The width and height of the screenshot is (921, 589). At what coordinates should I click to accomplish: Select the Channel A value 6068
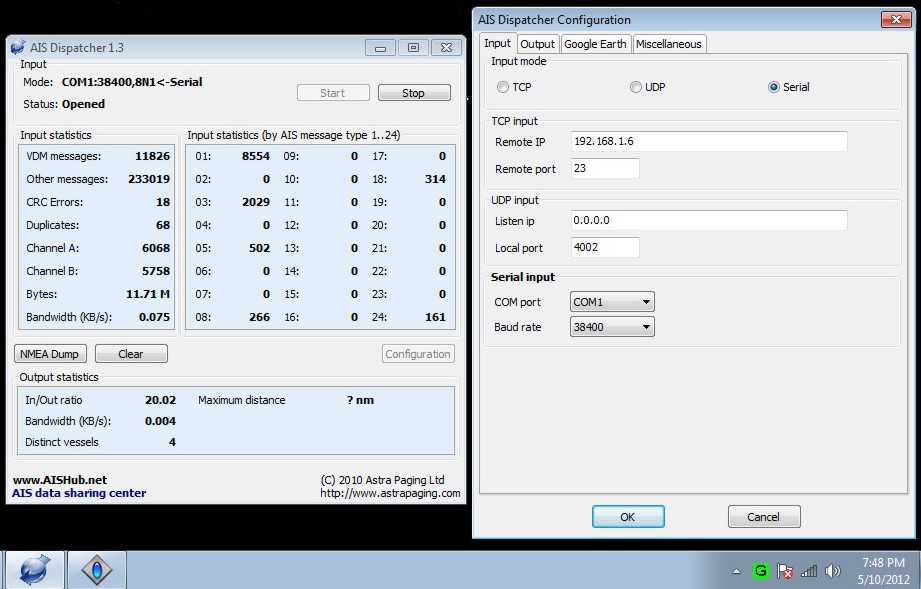point(156,248)
